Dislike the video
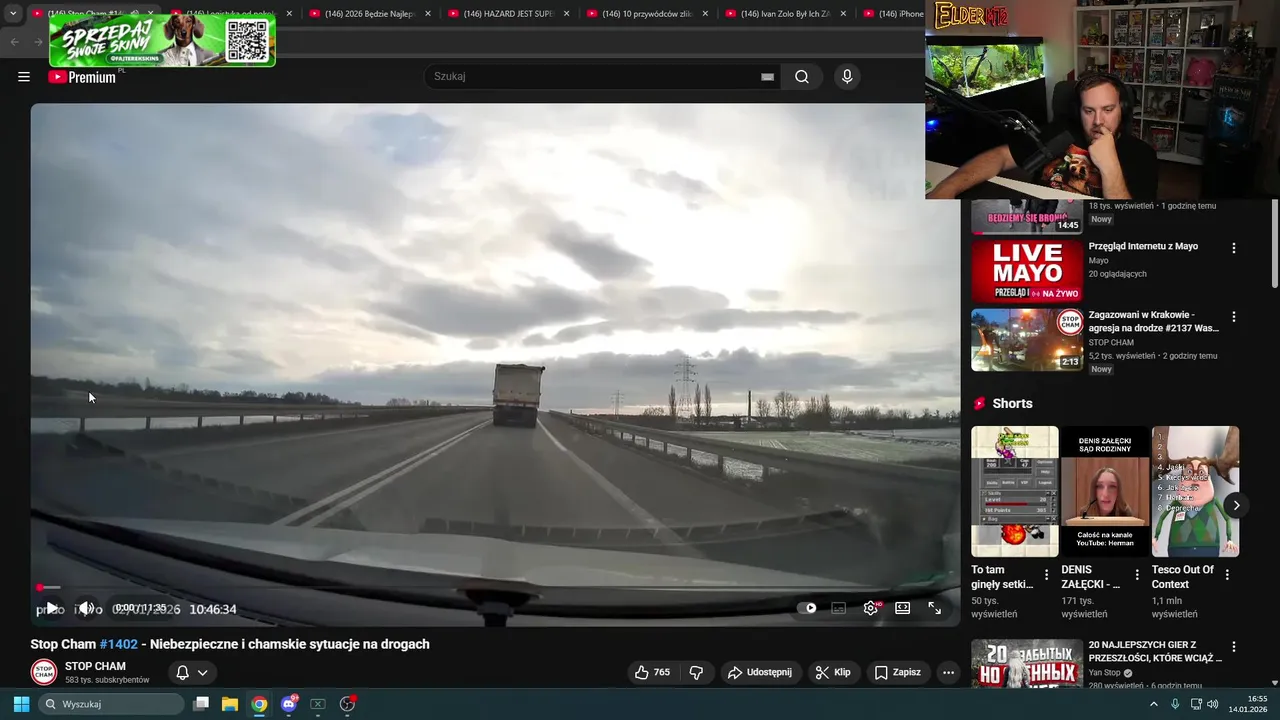Image resolution: width=1280 pixels, height=720 pixels. [697, 673]
